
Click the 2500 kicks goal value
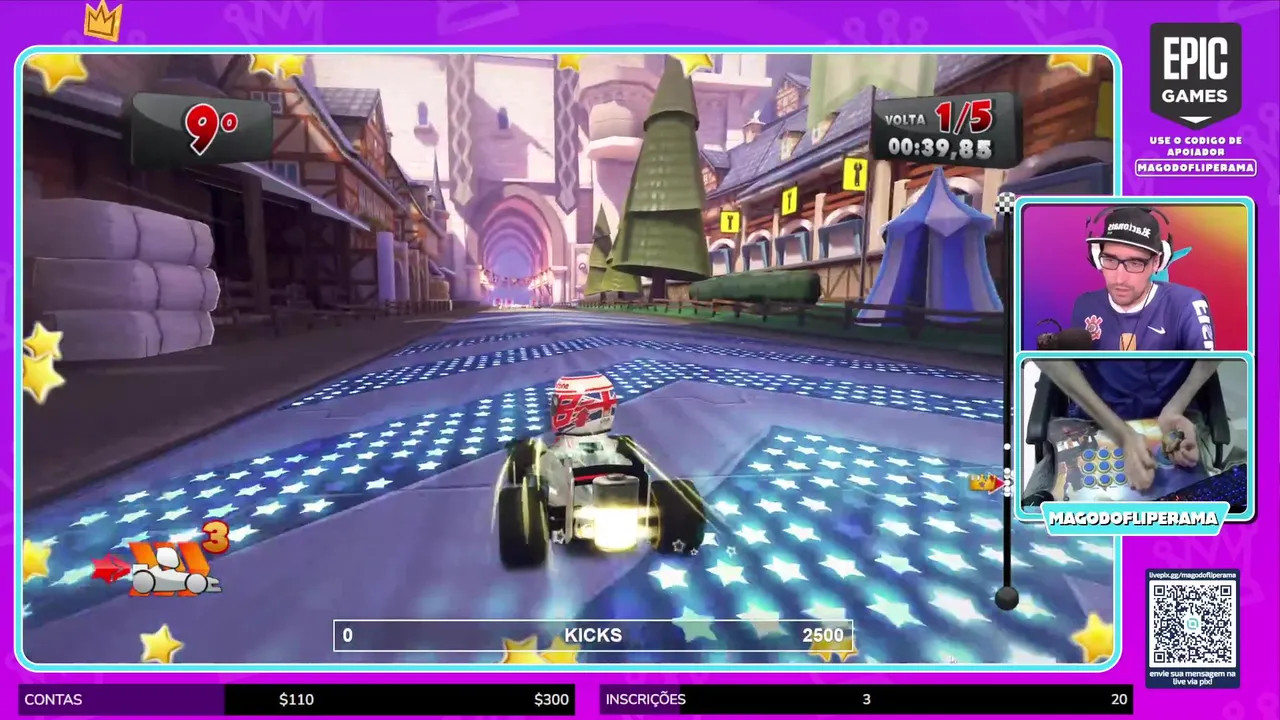(823, 635)
